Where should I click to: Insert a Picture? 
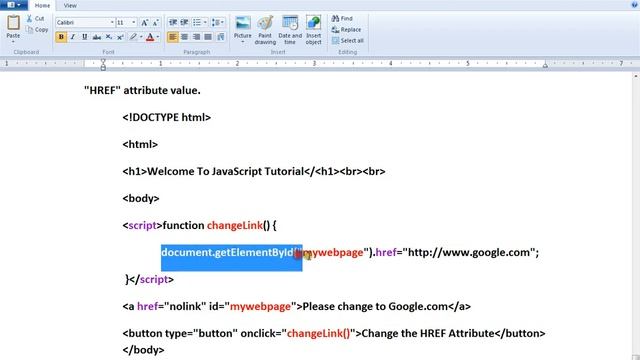click(242, 27)
